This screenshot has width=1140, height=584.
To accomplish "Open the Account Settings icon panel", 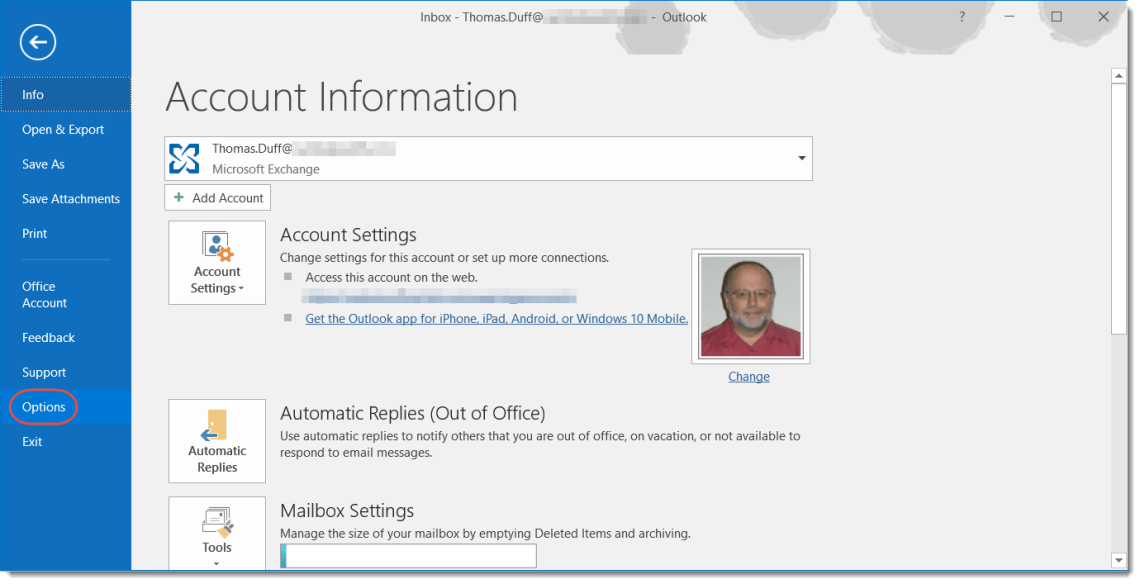I will pyautogui.click(x=217, y=262).
